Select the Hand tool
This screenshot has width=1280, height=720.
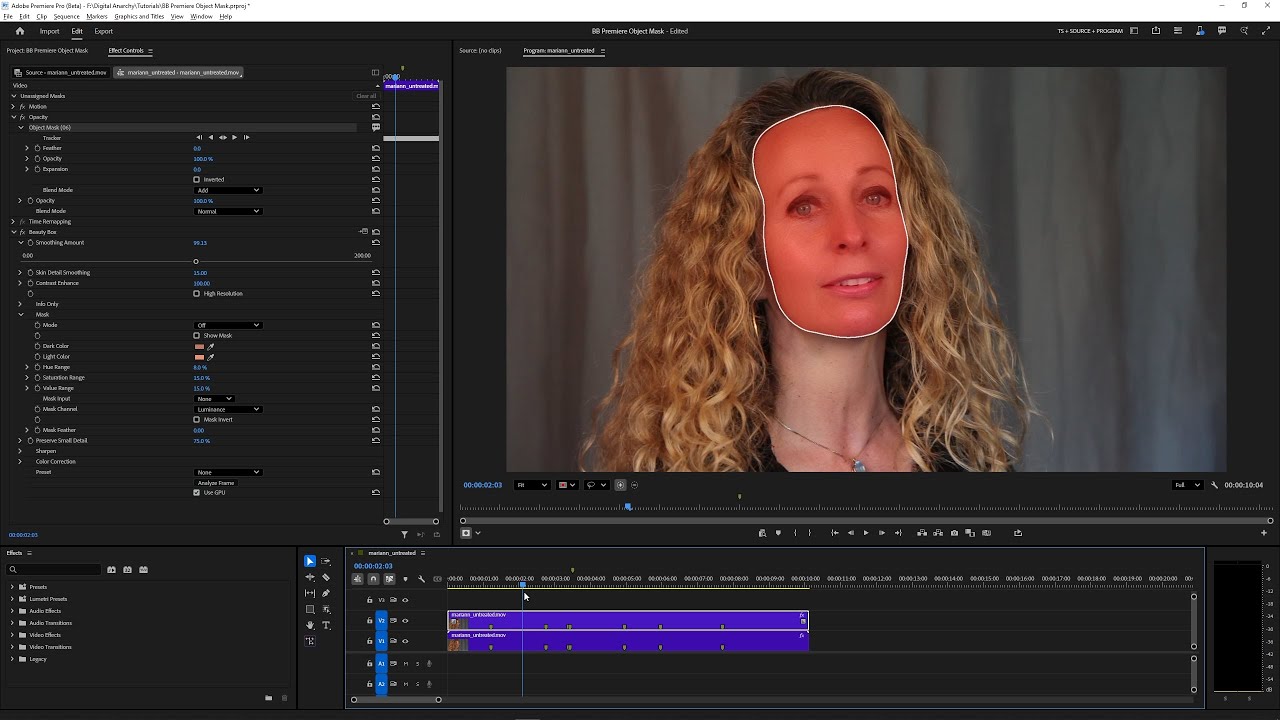[310, 625]
